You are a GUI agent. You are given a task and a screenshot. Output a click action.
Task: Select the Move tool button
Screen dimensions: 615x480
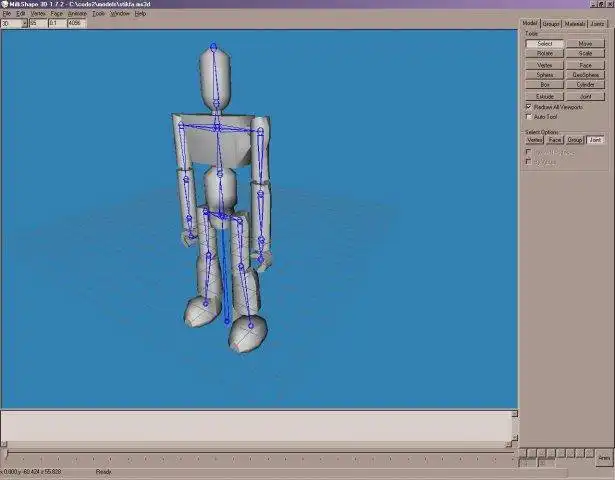585,44
